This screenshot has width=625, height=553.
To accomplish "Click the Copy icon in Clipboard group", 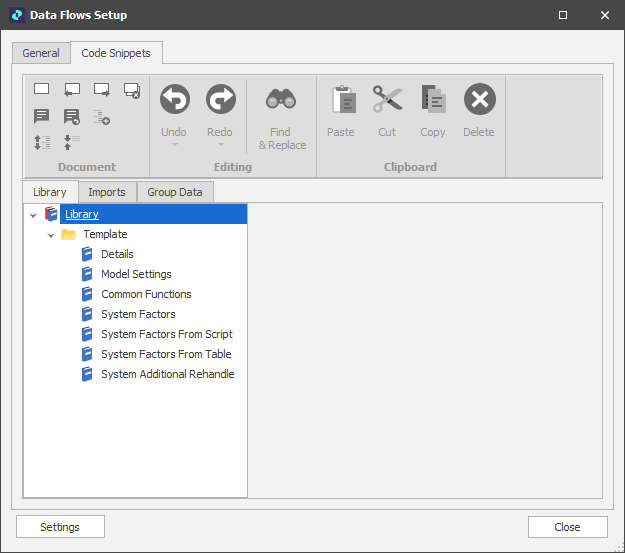I will click(x=433, y=100).
